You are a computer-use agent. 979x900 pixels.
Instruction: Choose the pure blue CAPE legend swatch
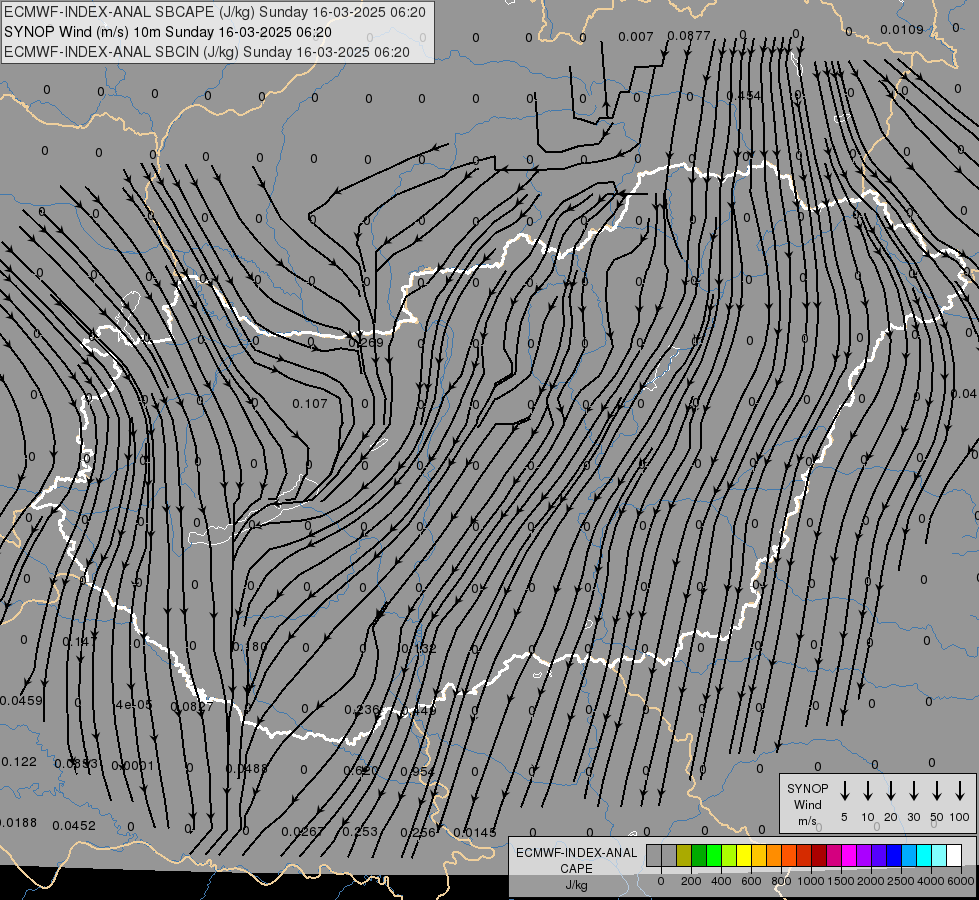[894, 856]
